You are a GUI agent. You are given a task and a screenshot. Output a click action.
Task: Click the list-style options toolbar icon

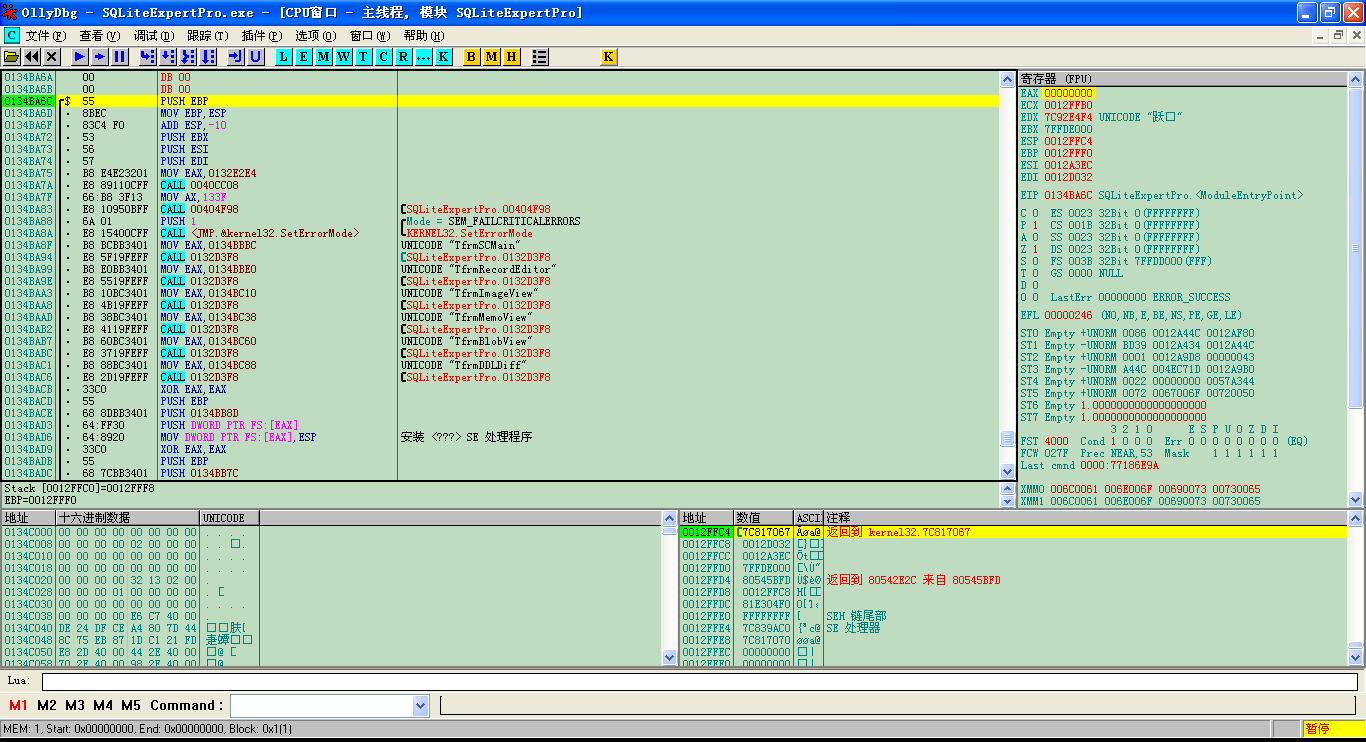click(x=540, y=57)
